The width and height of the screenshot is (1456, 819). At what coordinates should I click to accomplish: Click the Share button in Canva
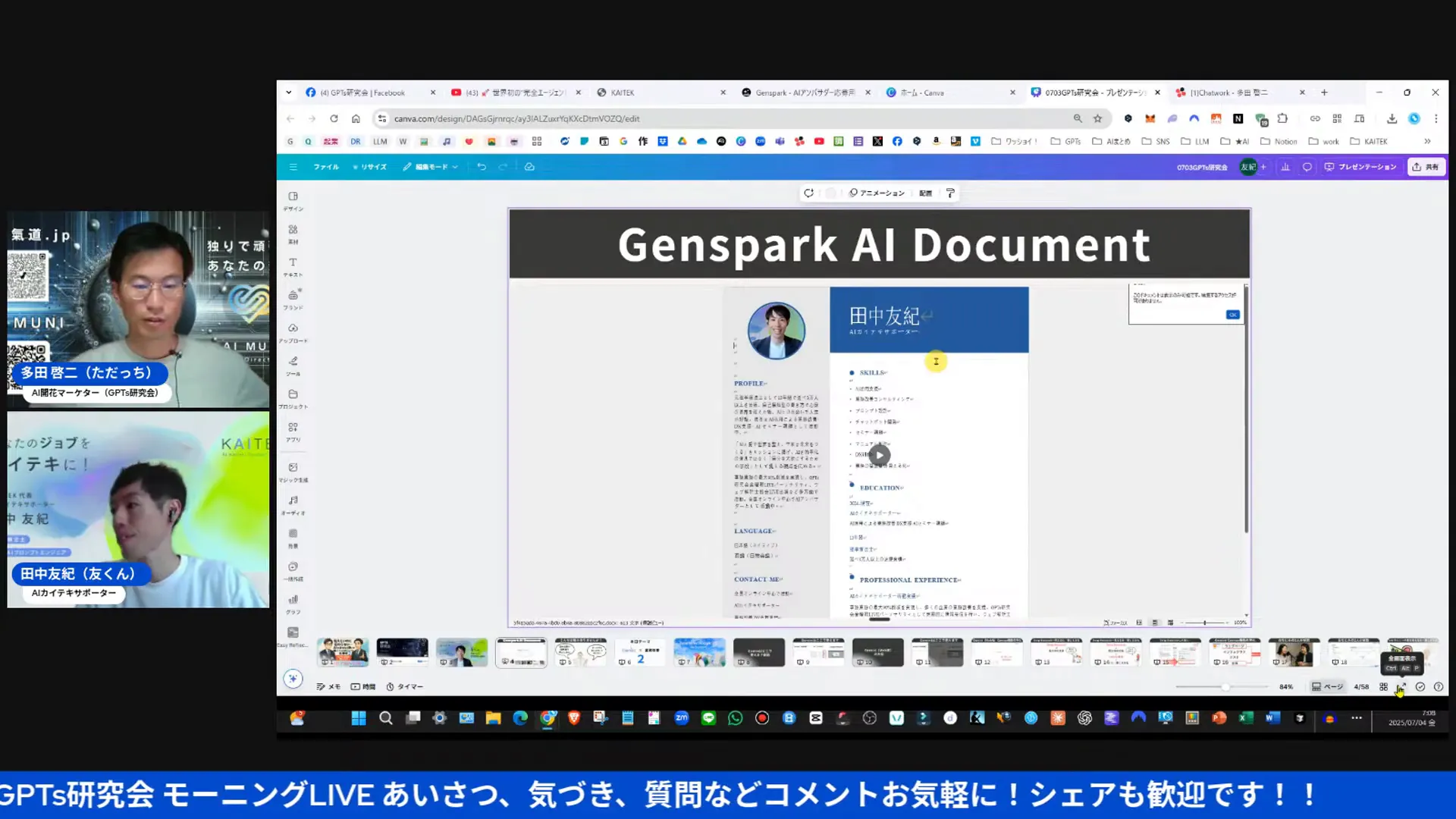point(1426,167)
